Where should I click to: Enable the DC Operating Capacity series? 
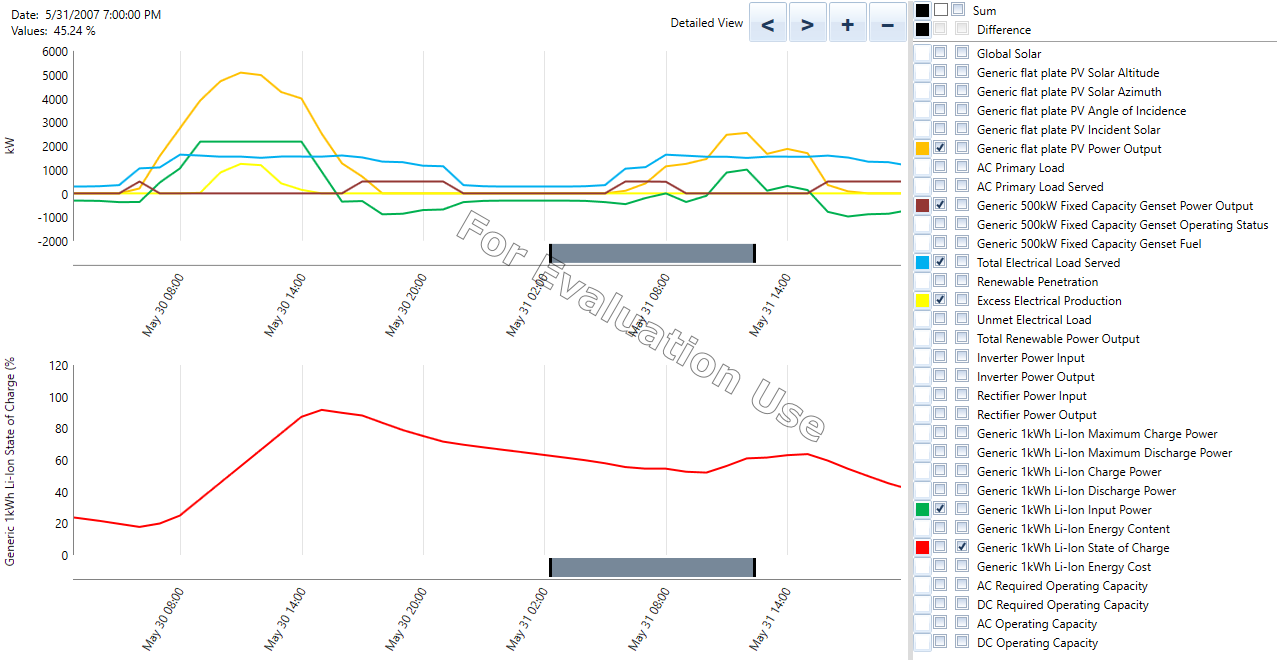(x=940, y=642)
